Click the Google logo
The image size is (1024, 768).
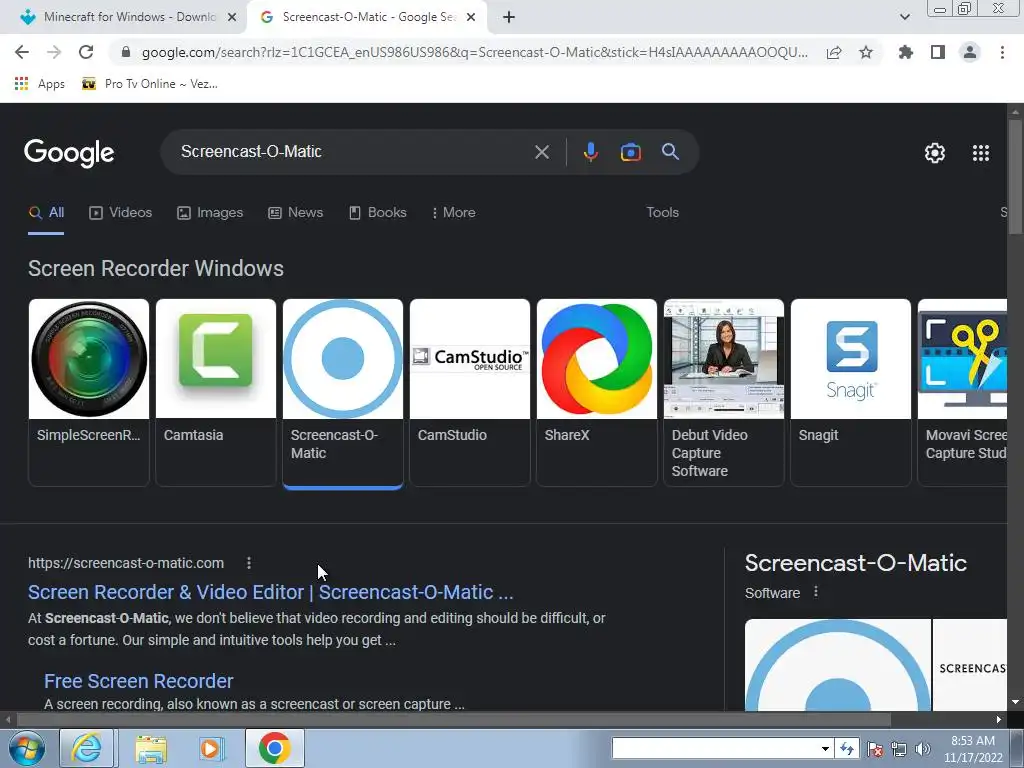coord(69,153)
